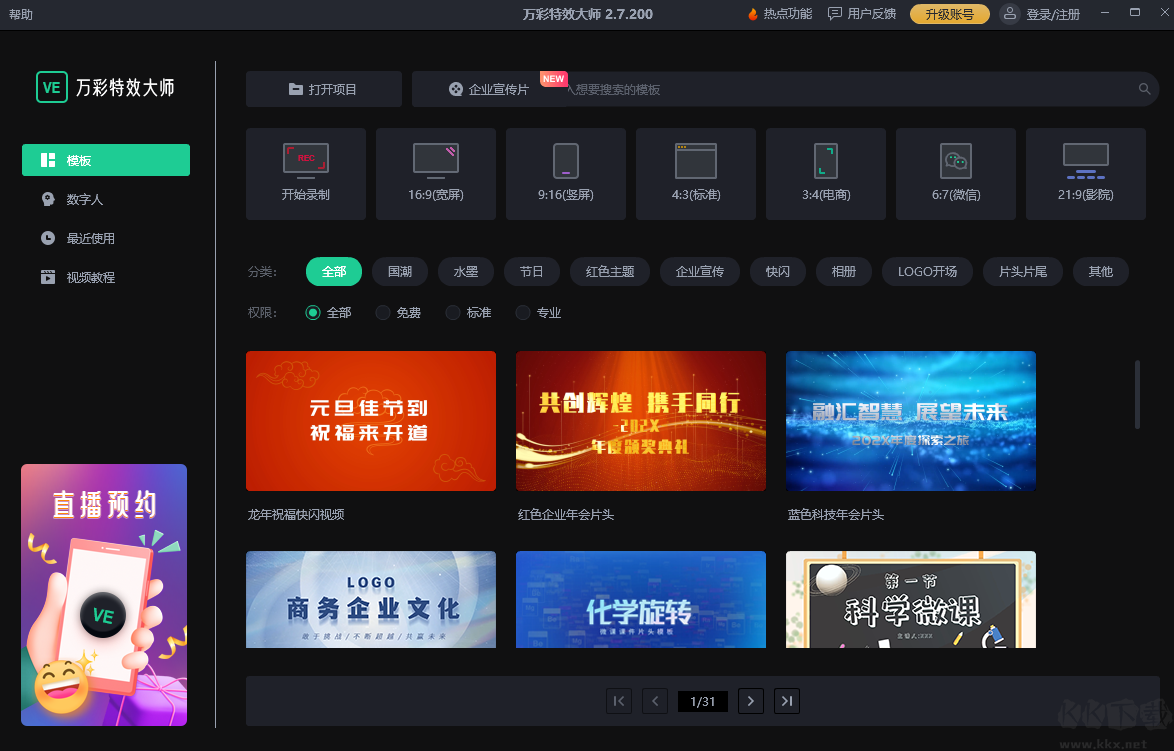
Task: Switch category to 红色主题
Action: pos(609,271)
